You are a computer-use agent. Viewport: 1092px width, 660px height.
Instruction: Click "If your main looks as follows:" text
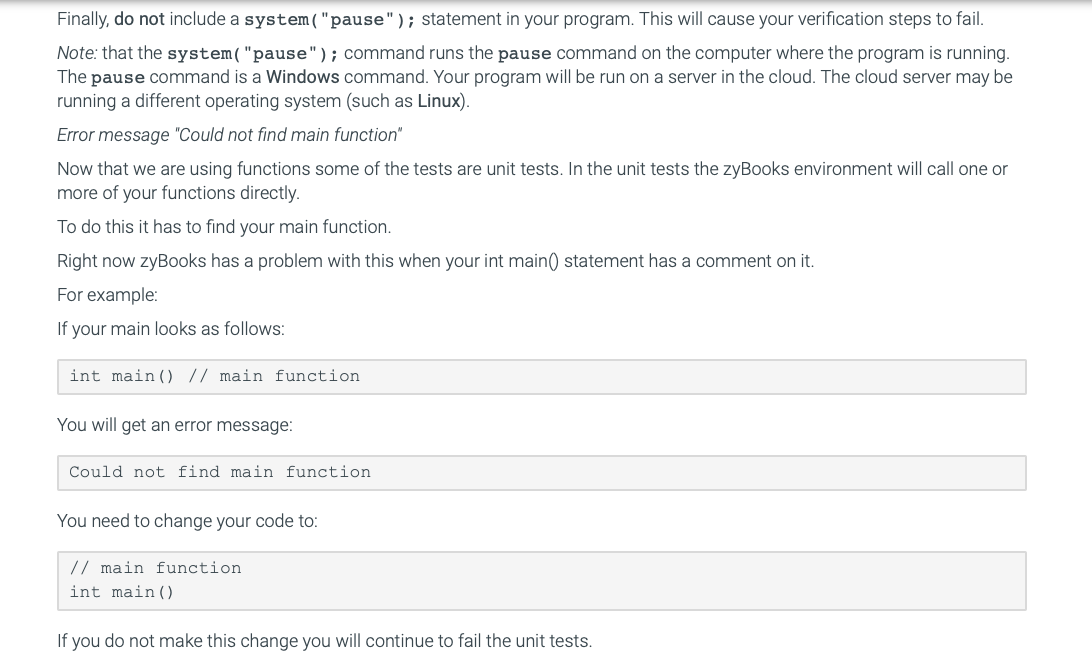pyautogui.click(x=170, y=329)
